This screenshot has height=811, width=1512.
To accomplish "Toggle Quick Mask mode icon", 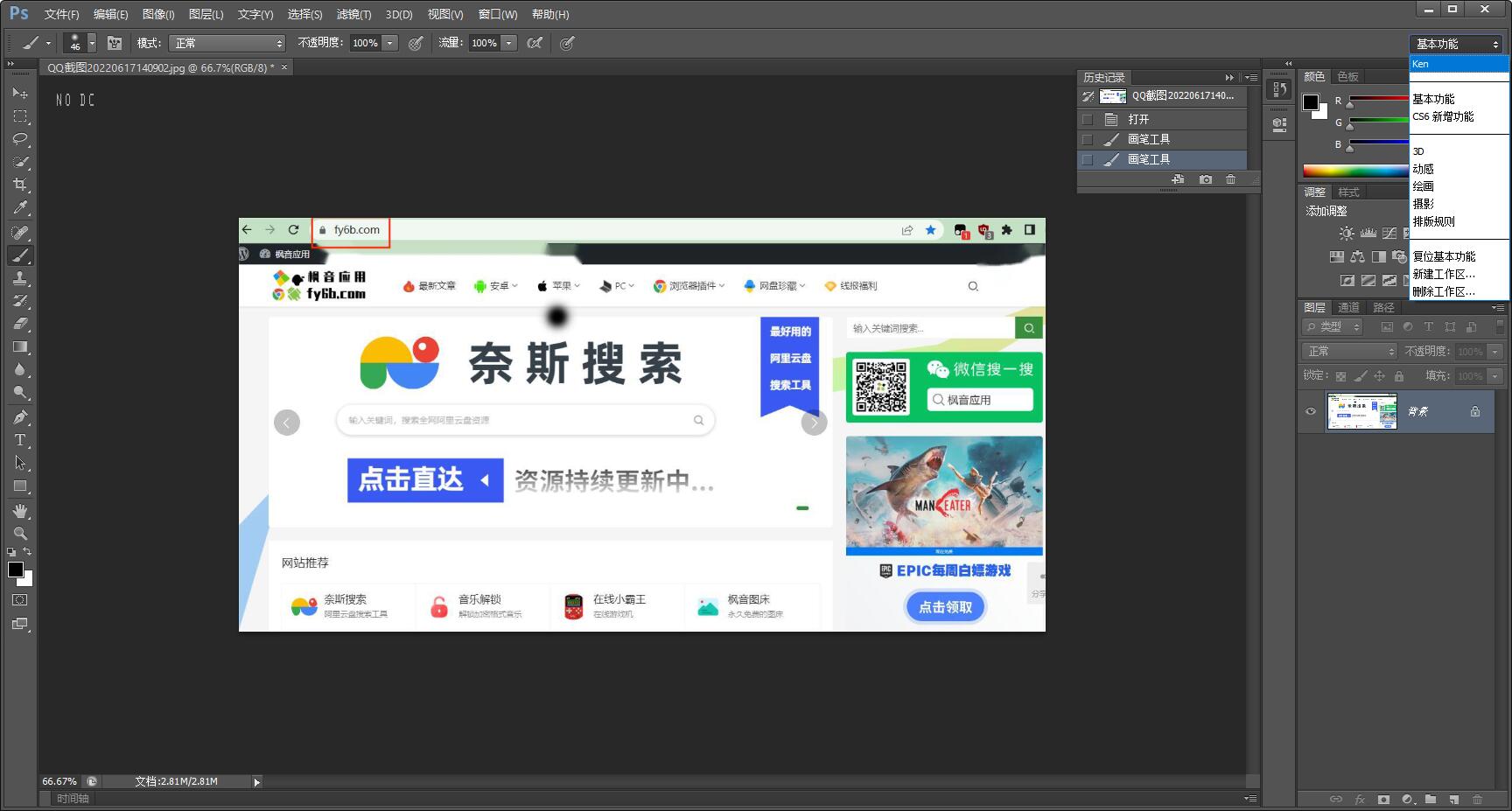I will pos(19,600).
